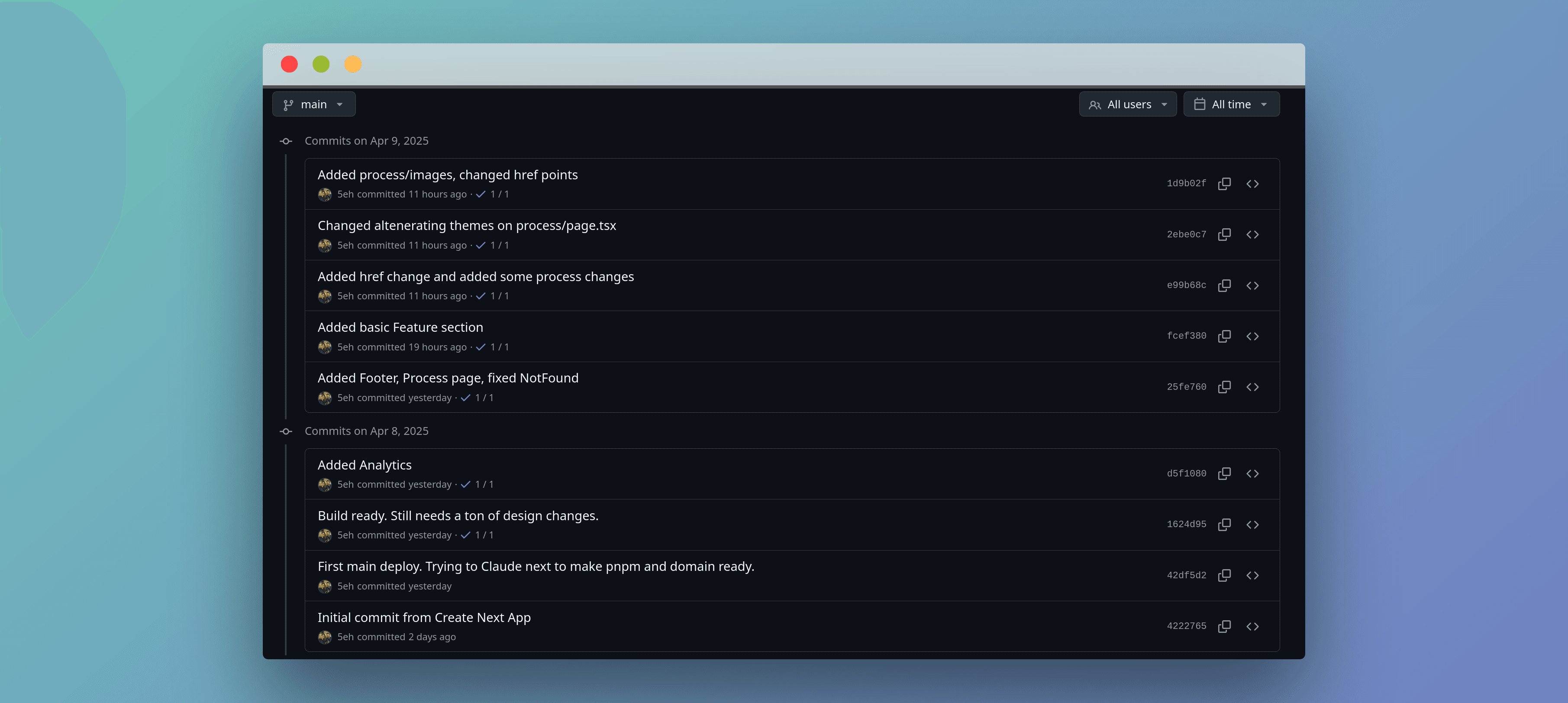
Task: Click commit hash fcef380
Action: click(1186, 336)
